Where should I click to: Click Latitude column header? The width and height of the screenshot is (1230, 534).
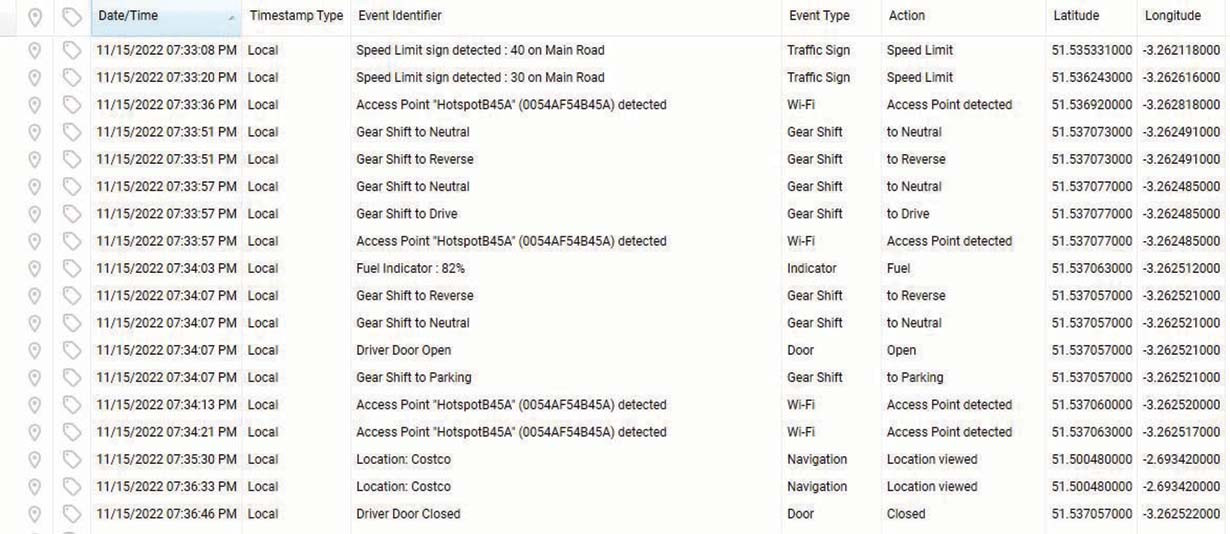coord(1076,16)
